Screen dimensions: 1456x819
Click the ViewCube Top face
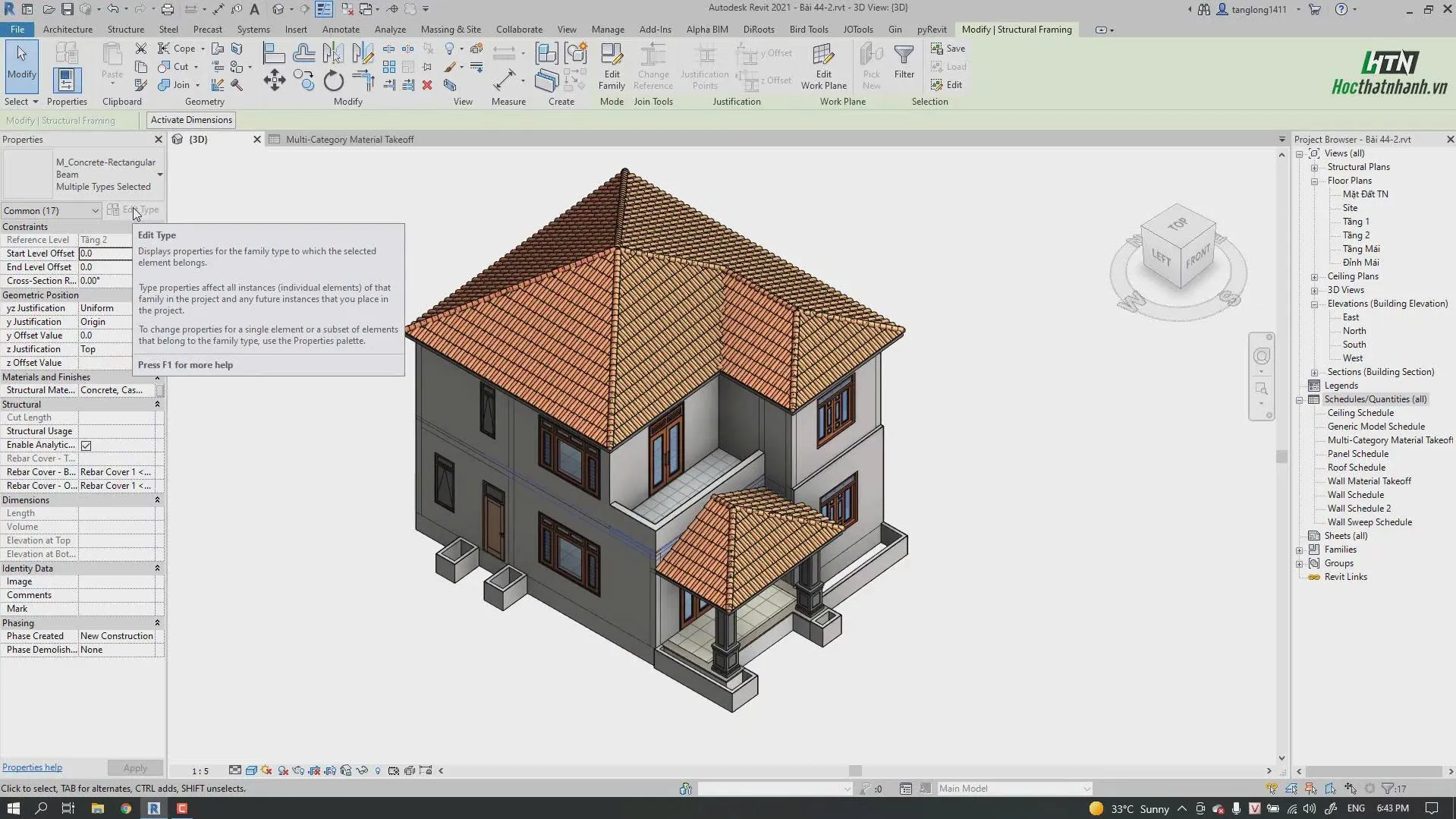(1177, 224)
